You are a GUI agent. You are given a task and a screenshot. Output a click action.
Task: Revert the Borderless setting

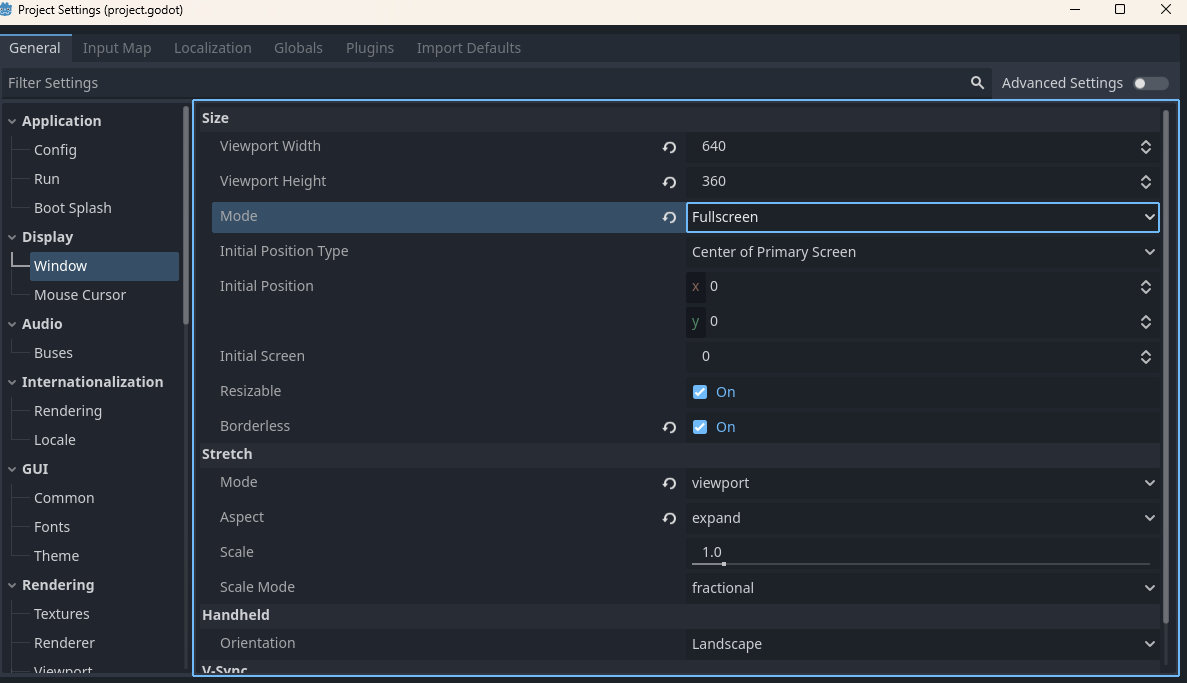pyautogui.click(x=669, y=427)
